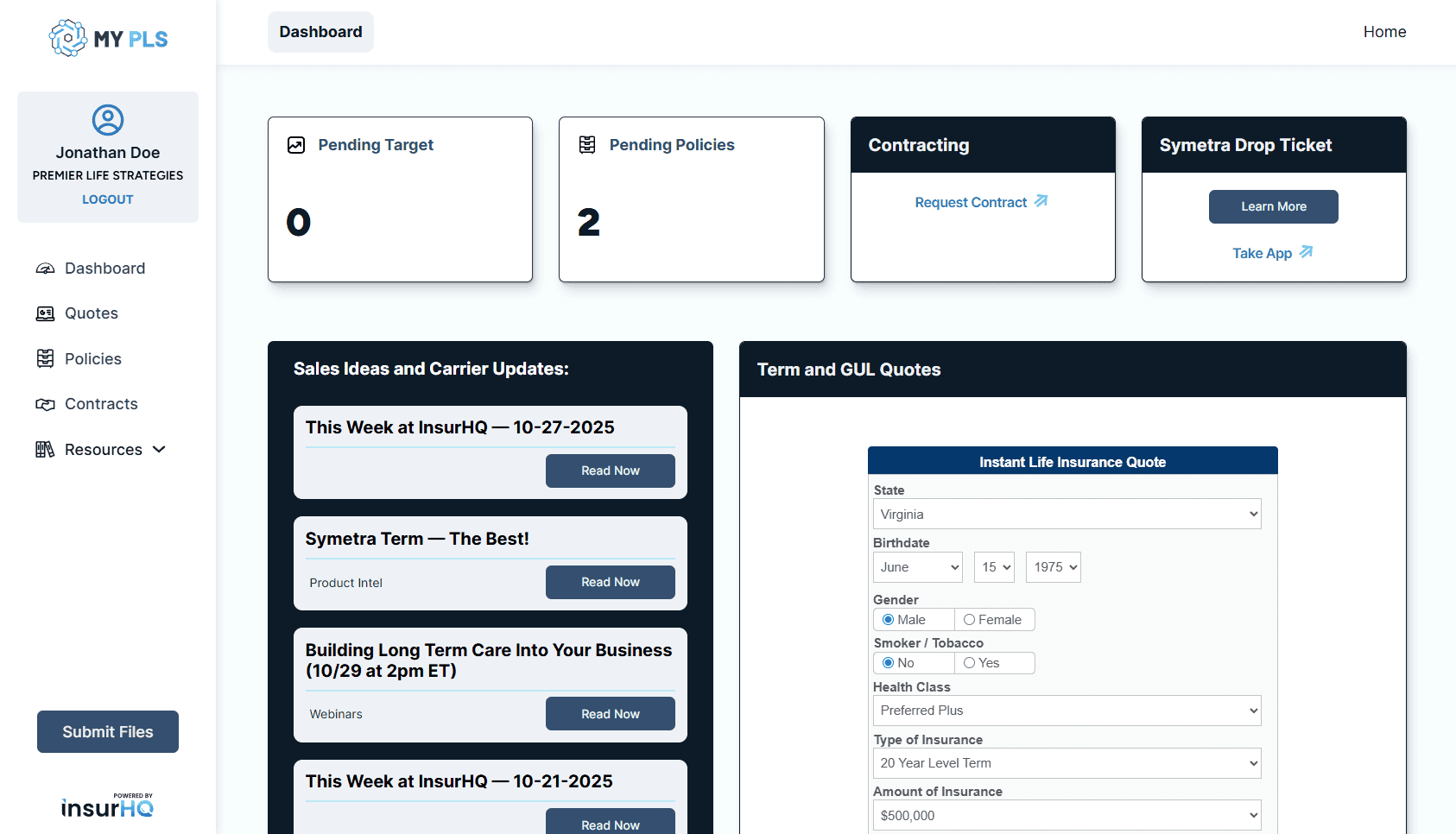
Task: Select No for Smoker / Tobacco
Action: point(888,663)
